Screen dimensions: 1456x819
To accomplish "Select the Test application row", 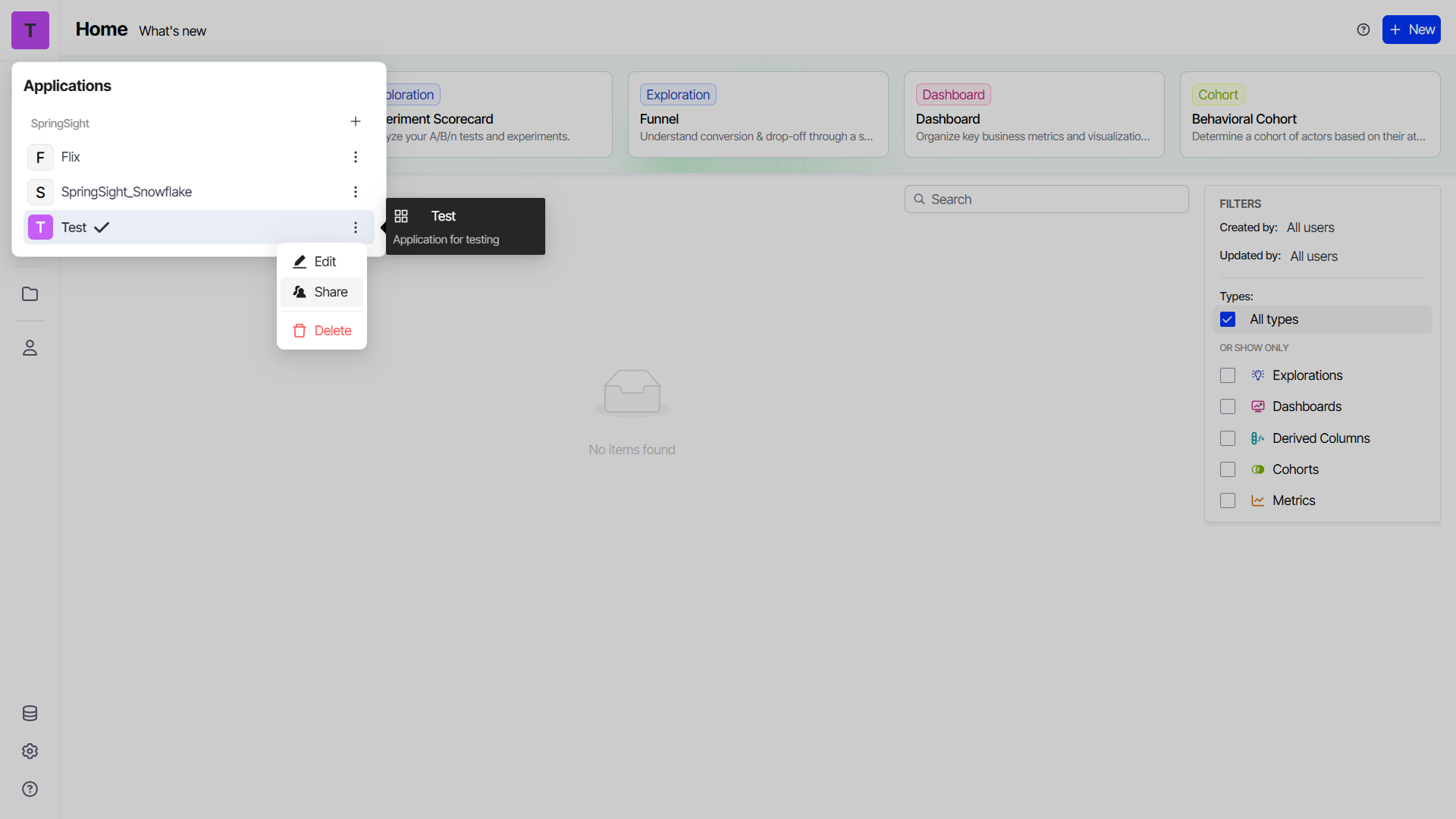I will [x=199, y=227].
